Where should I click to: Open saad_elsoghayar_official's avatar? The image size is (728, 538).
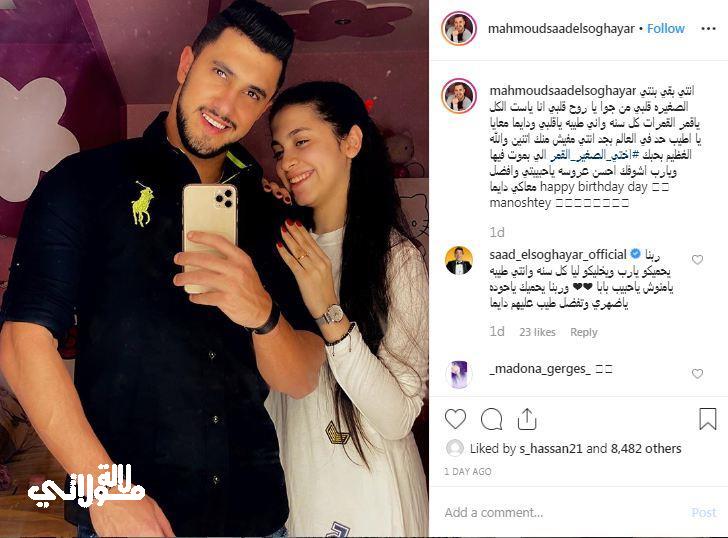tap(459, 260)
